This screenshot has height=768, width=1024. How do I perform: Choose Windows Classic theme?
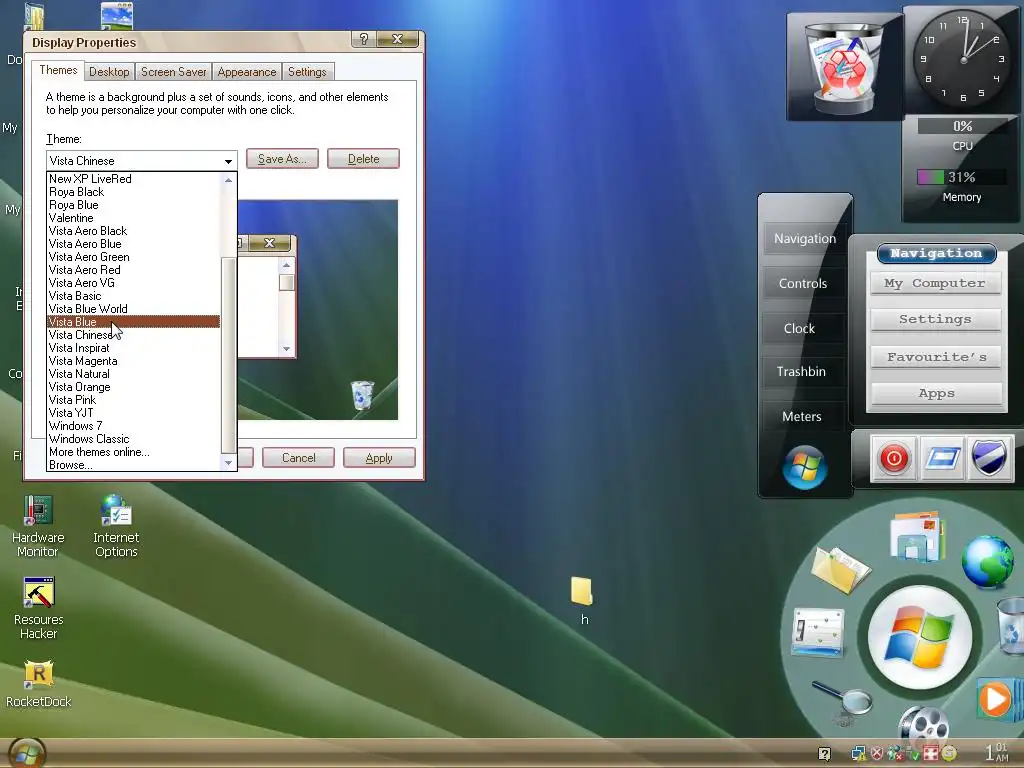pyautogui.click(x=134, y=439)
